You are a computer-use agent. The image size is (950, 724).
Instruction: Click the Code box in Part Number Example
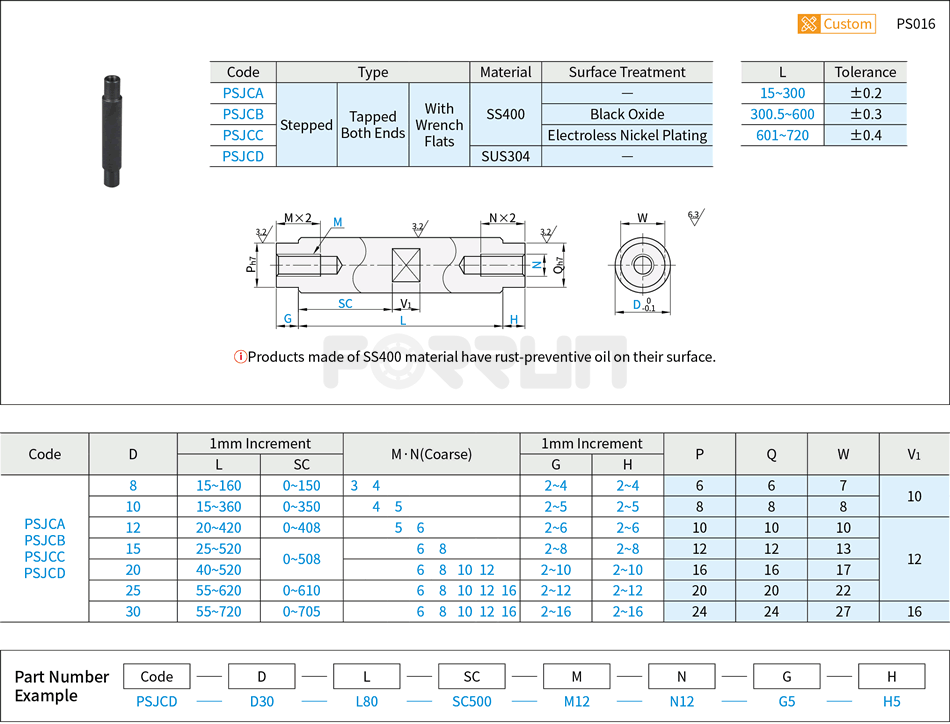(157, 676)
